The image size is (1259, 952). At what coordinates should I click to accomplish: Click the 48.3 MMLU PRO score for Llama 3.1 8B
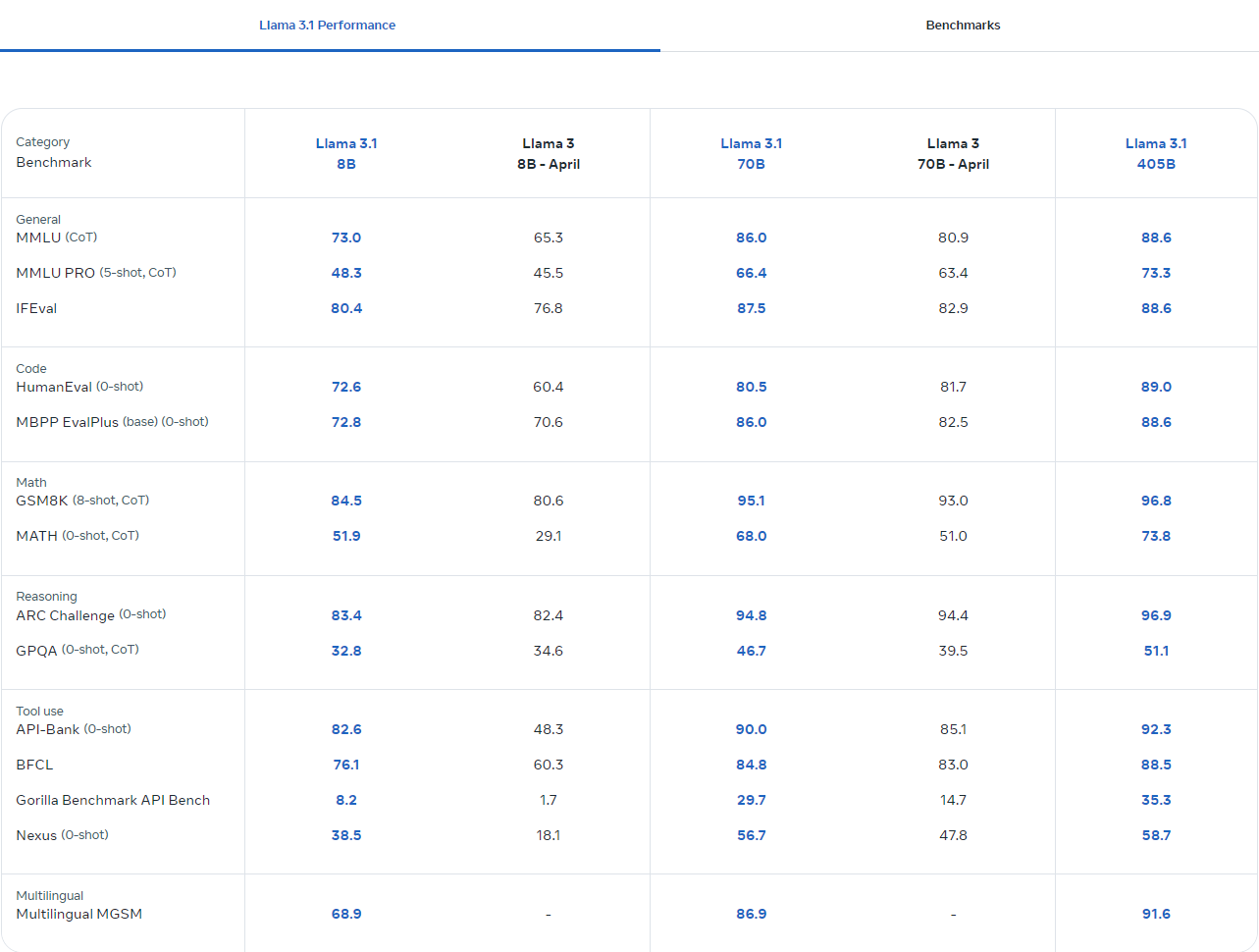(346, 273)
